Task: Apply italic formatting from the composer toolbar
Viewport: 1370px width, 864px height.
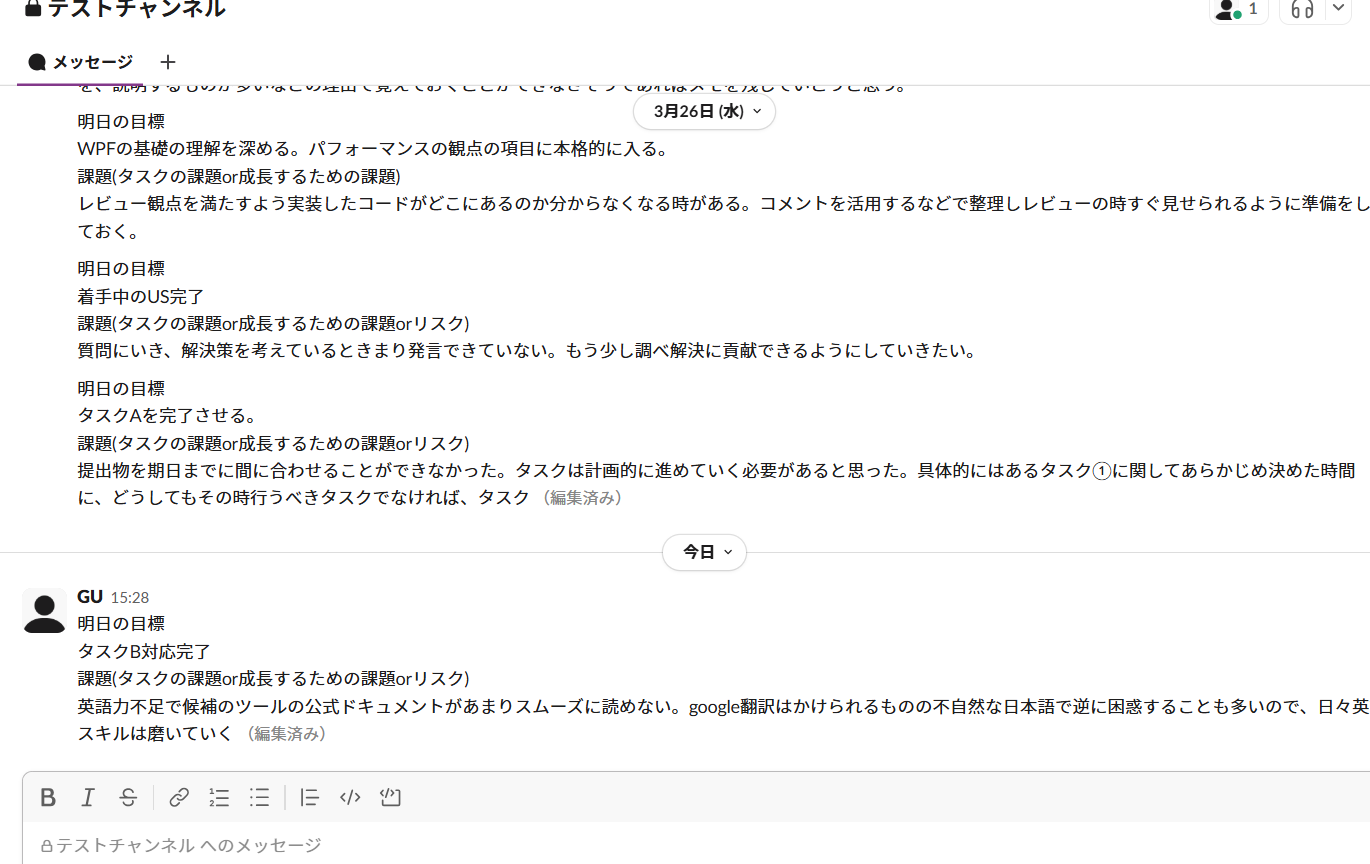Action: click(x=88, y=797)
